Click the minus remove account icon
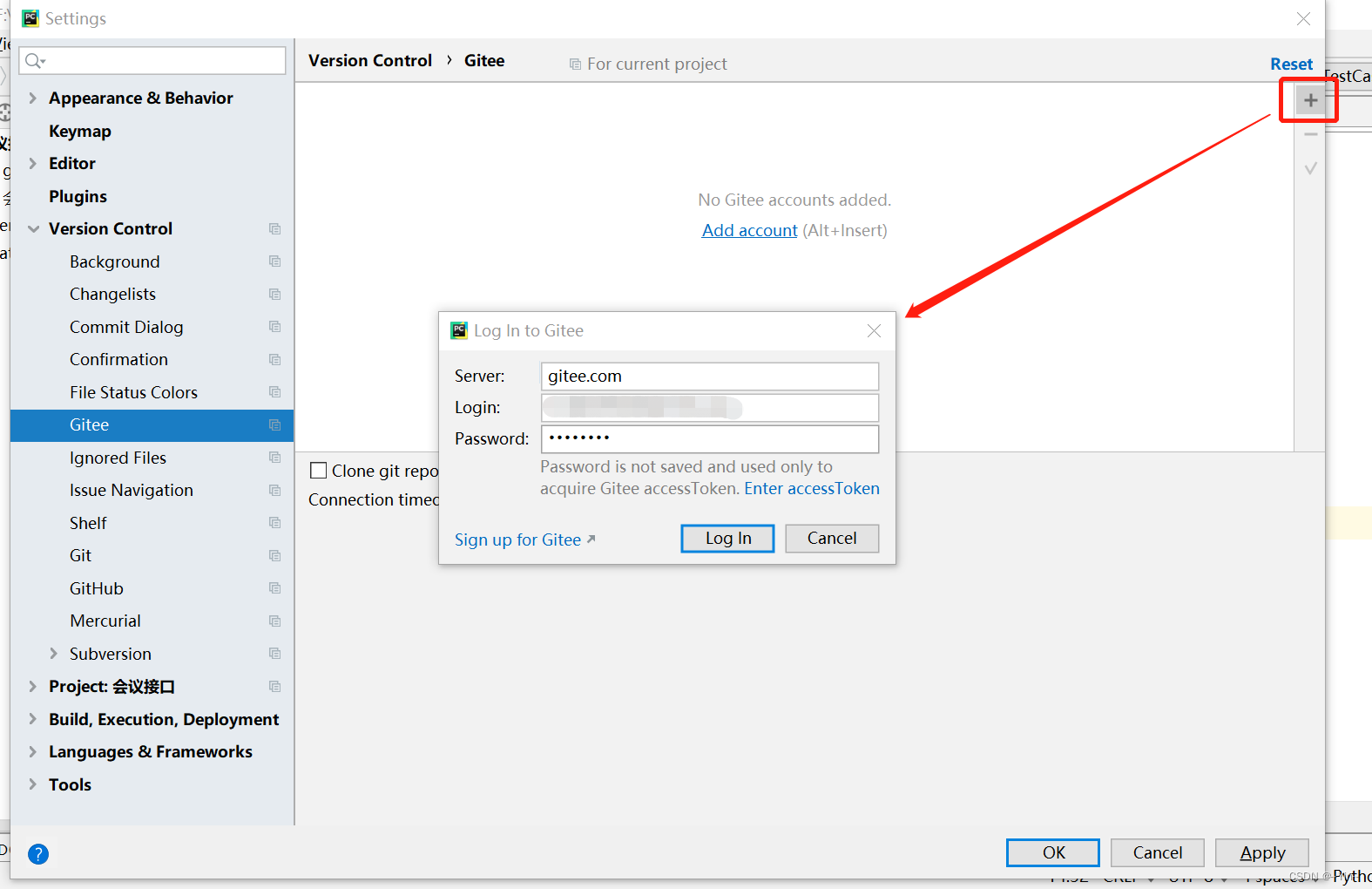Screen dimensions: 1372x889 pyautogui.click(x=1310, y=135)
